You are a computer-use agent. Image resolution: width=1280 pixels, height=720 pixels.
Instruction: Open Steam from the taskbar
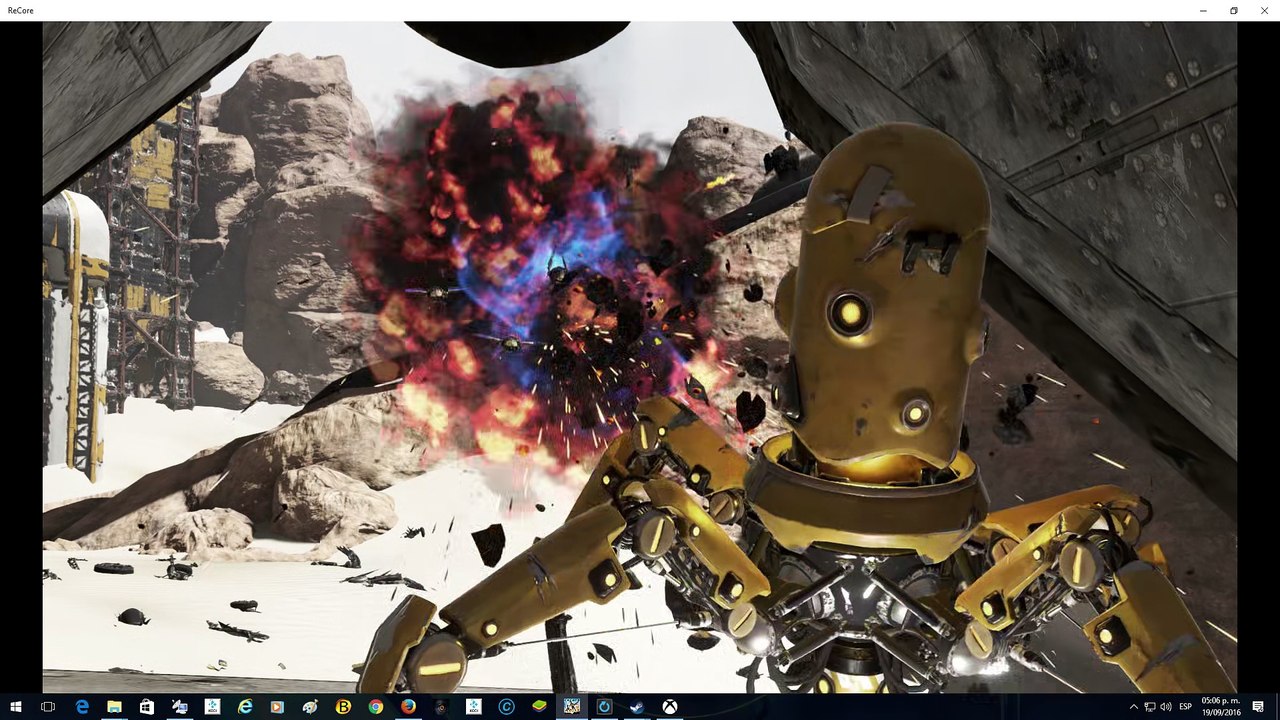pyautogui.click(x=636, y=707)
